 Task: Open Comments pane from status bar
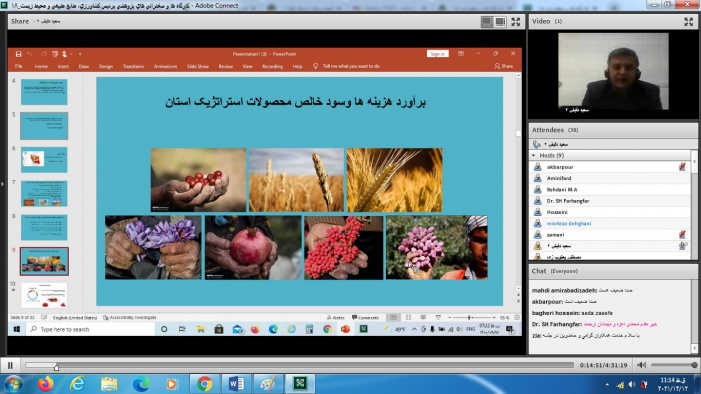(x=365, y=318)
